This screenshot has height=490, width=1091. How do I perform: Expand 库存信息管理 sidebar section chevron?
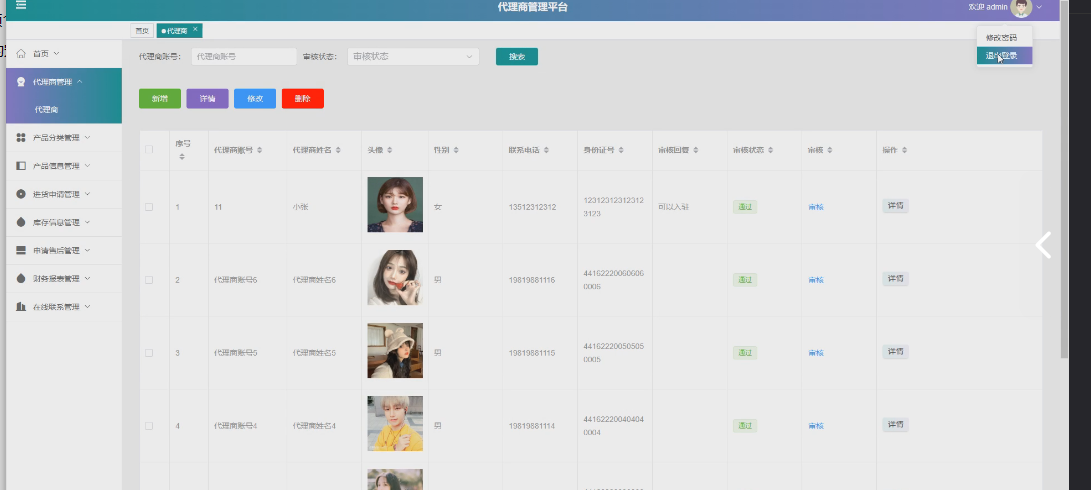tap(87, 222)
